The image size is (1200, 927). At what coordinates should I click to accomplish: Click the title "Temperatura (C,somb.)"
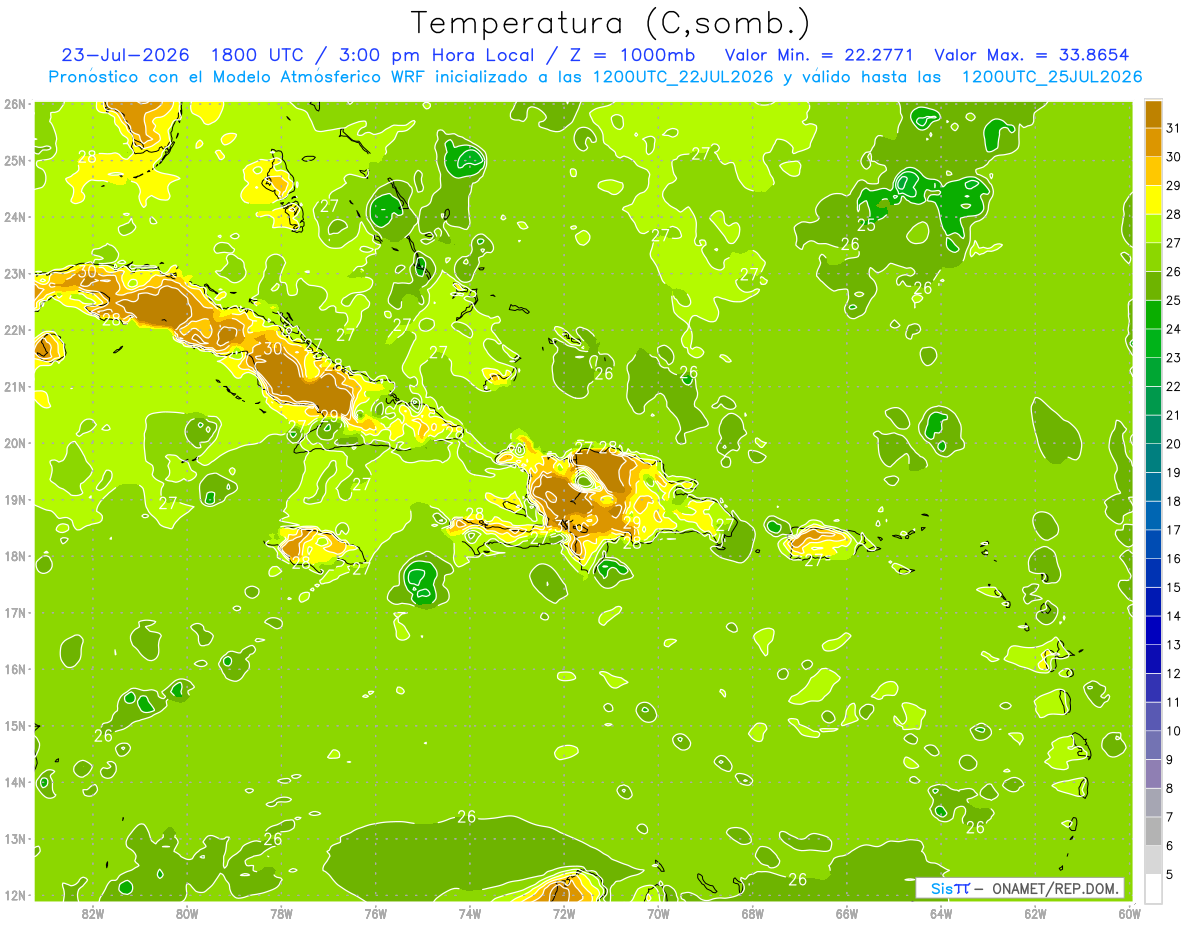(610, 23)
